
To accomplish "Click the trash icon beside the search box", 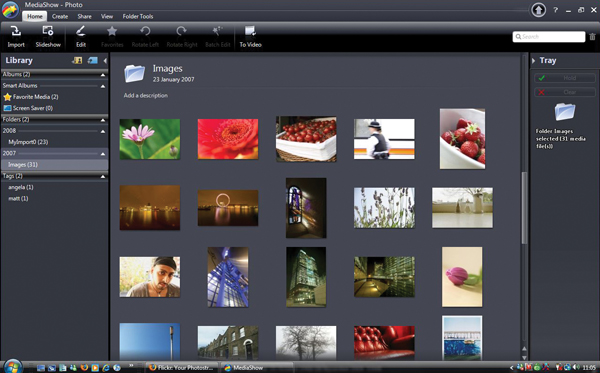I will pyautogui.click(x=592, y=37).
